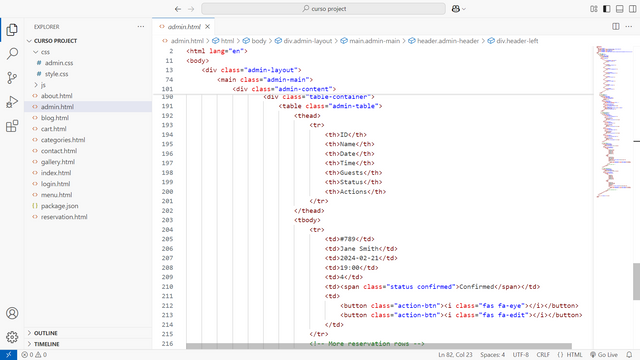Toggle the primary side bar

point(607,9)
